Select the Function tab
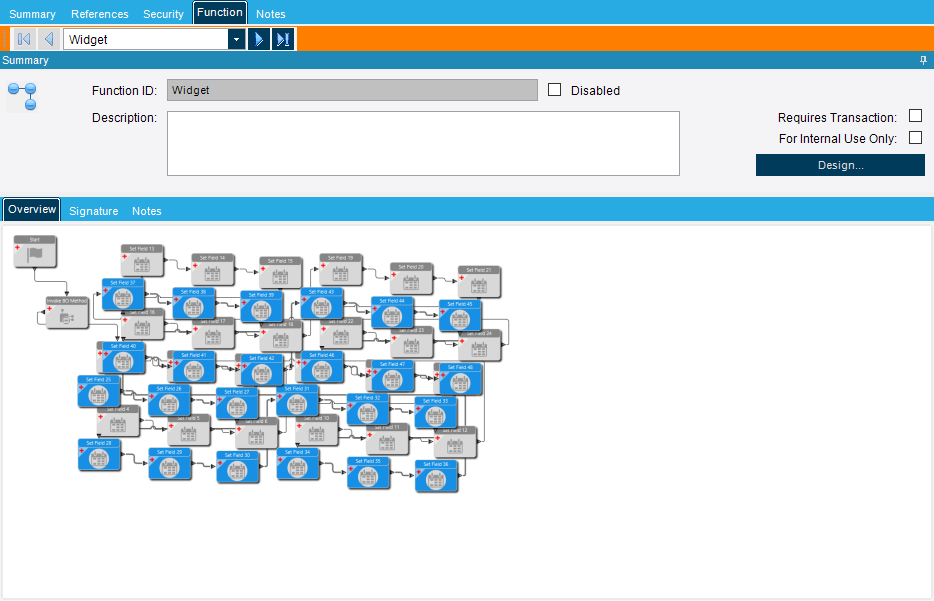 pyautogui.click(x=220, y=13)
